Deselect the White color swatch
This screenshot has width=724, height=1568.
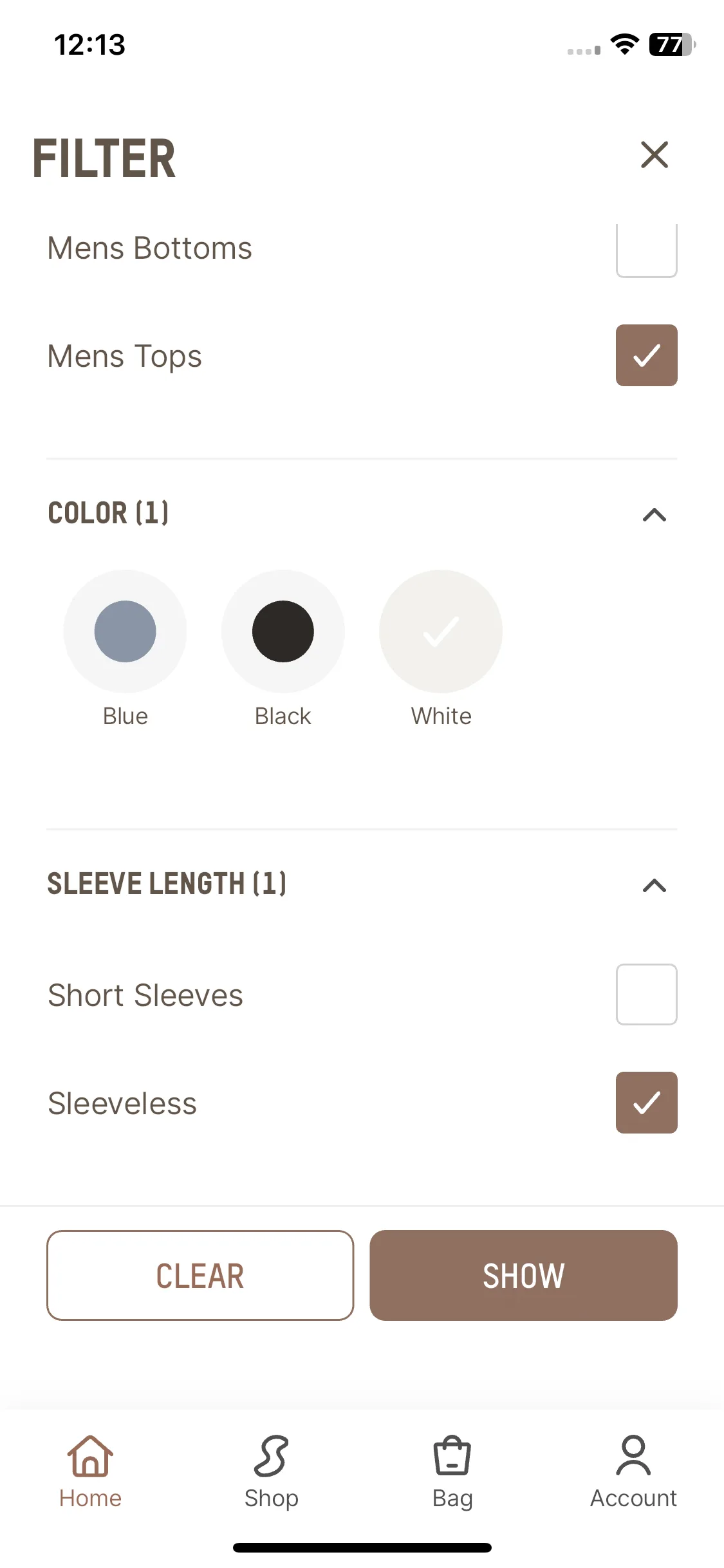pyautogui.click(x=441, y=631)
